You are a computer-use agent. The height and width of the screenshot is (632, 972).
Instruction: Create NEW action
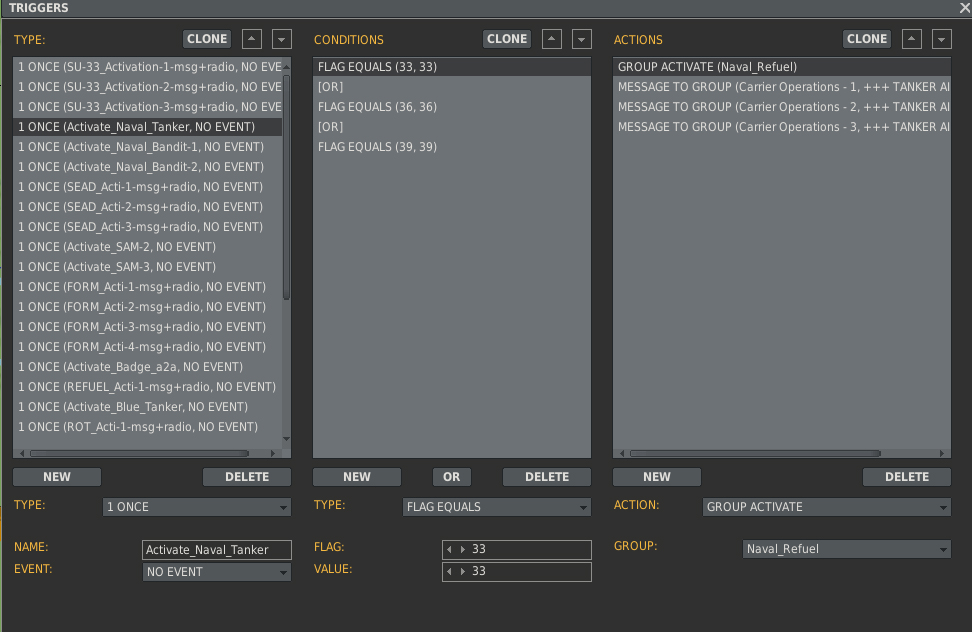point(657,476)
